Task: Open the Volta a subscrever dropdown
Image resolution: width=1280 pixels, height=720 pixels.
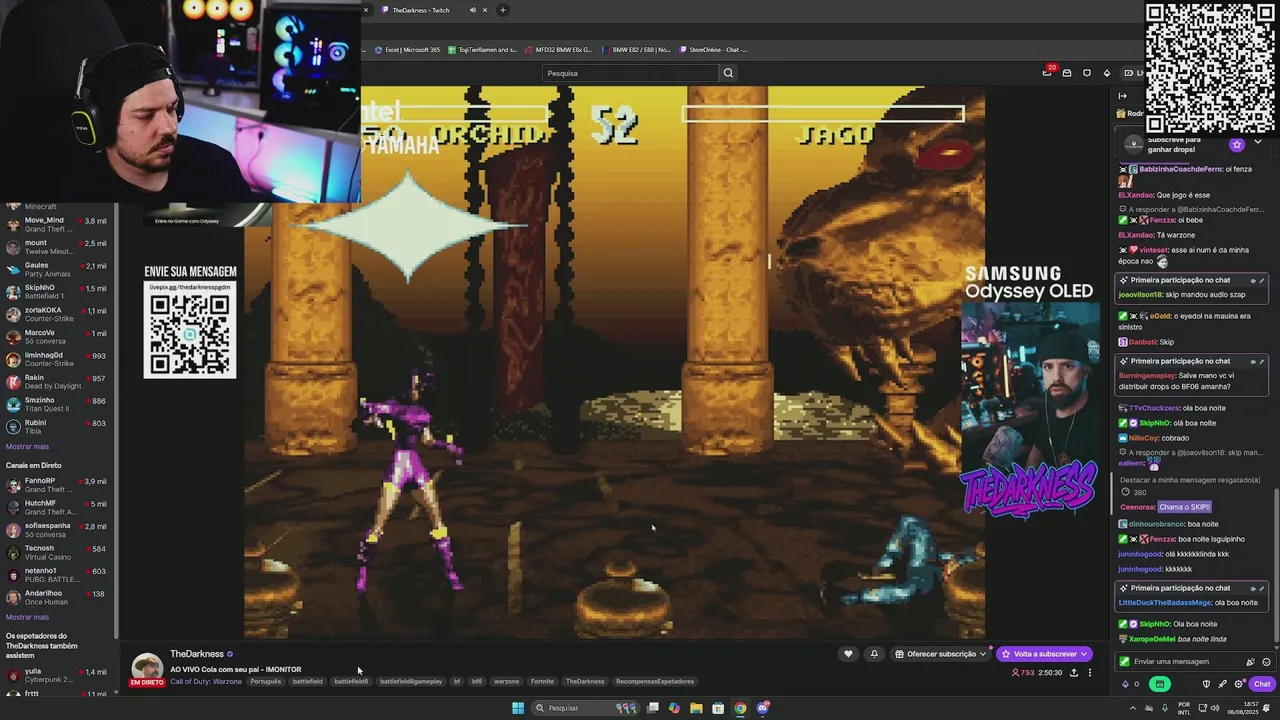Action: (x=1044, y=654)
